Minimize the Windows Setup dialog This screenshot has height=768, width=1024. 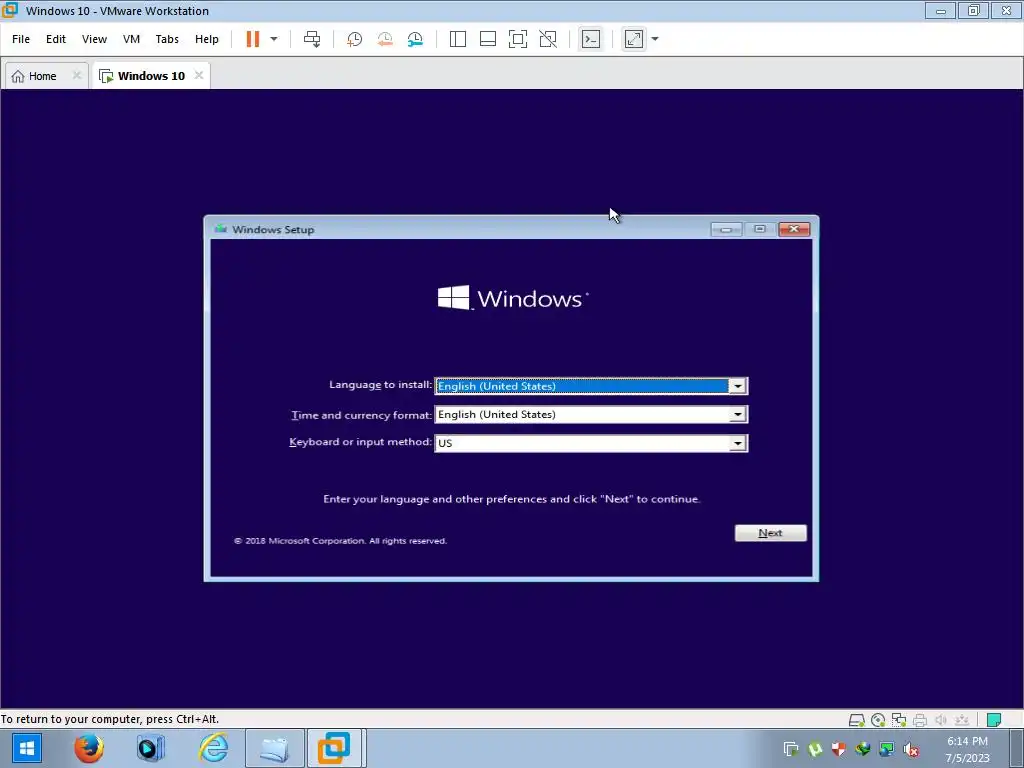coord(726,229)
